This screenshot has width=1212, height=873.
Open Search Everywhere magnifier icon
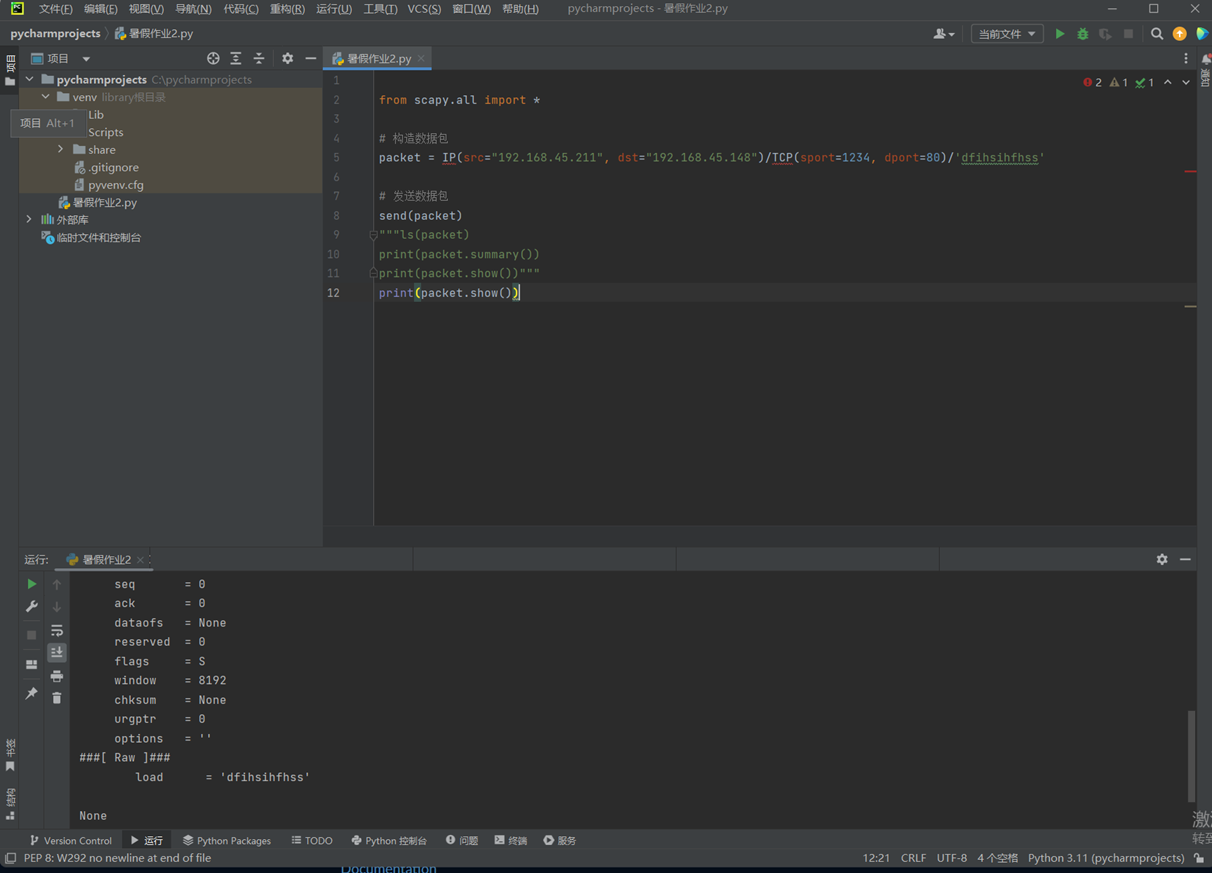click(1157, 34)
